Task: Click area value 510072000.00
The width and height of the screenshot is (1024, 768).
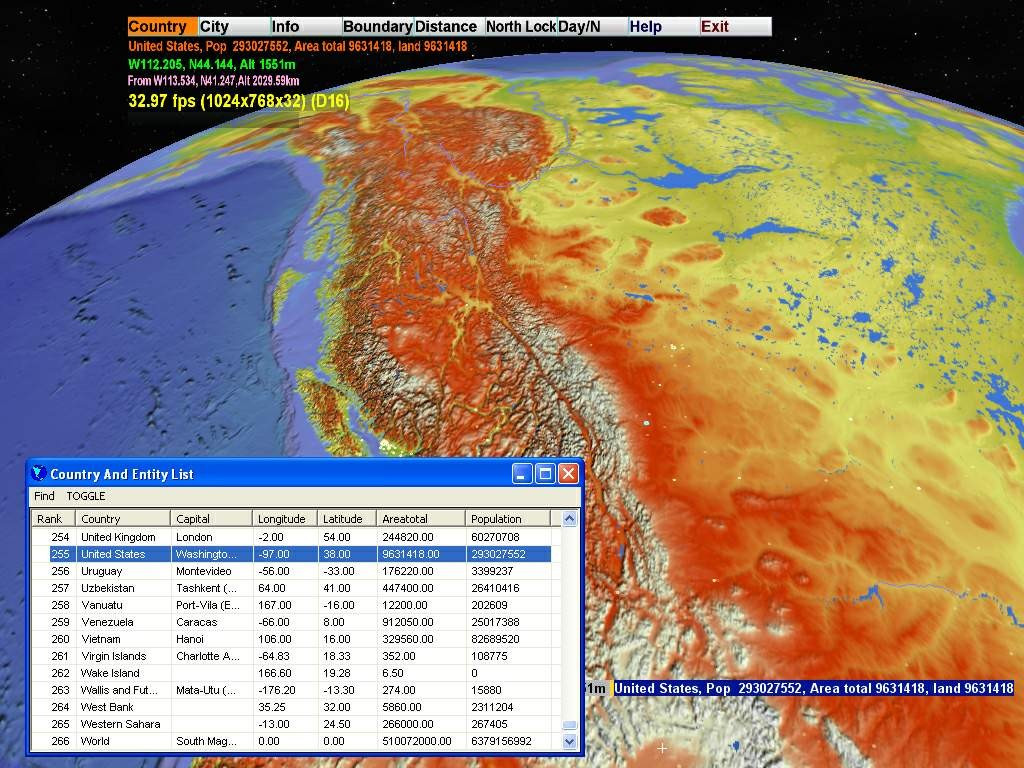Action: tap(417, 741)
